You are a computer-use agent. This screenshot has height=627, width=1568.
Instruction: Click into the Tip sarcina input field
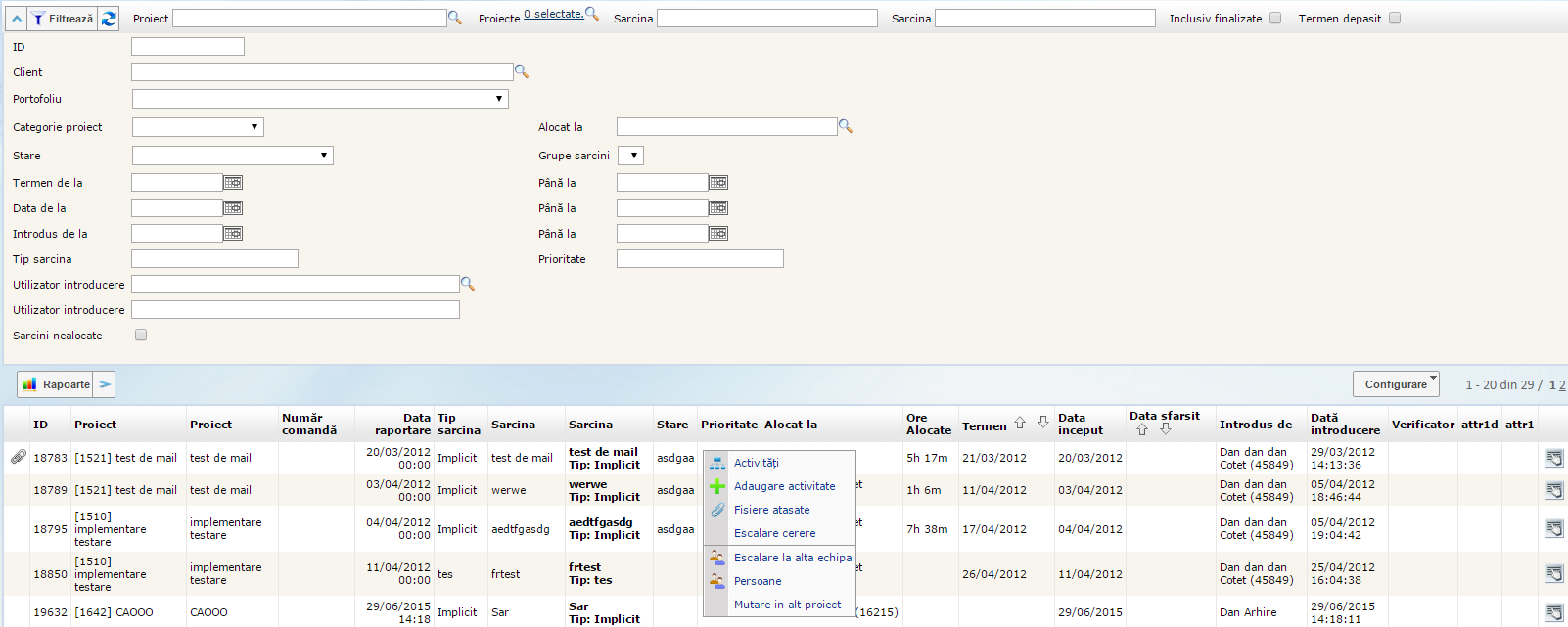pyautogui.click(x=214, y=259)
